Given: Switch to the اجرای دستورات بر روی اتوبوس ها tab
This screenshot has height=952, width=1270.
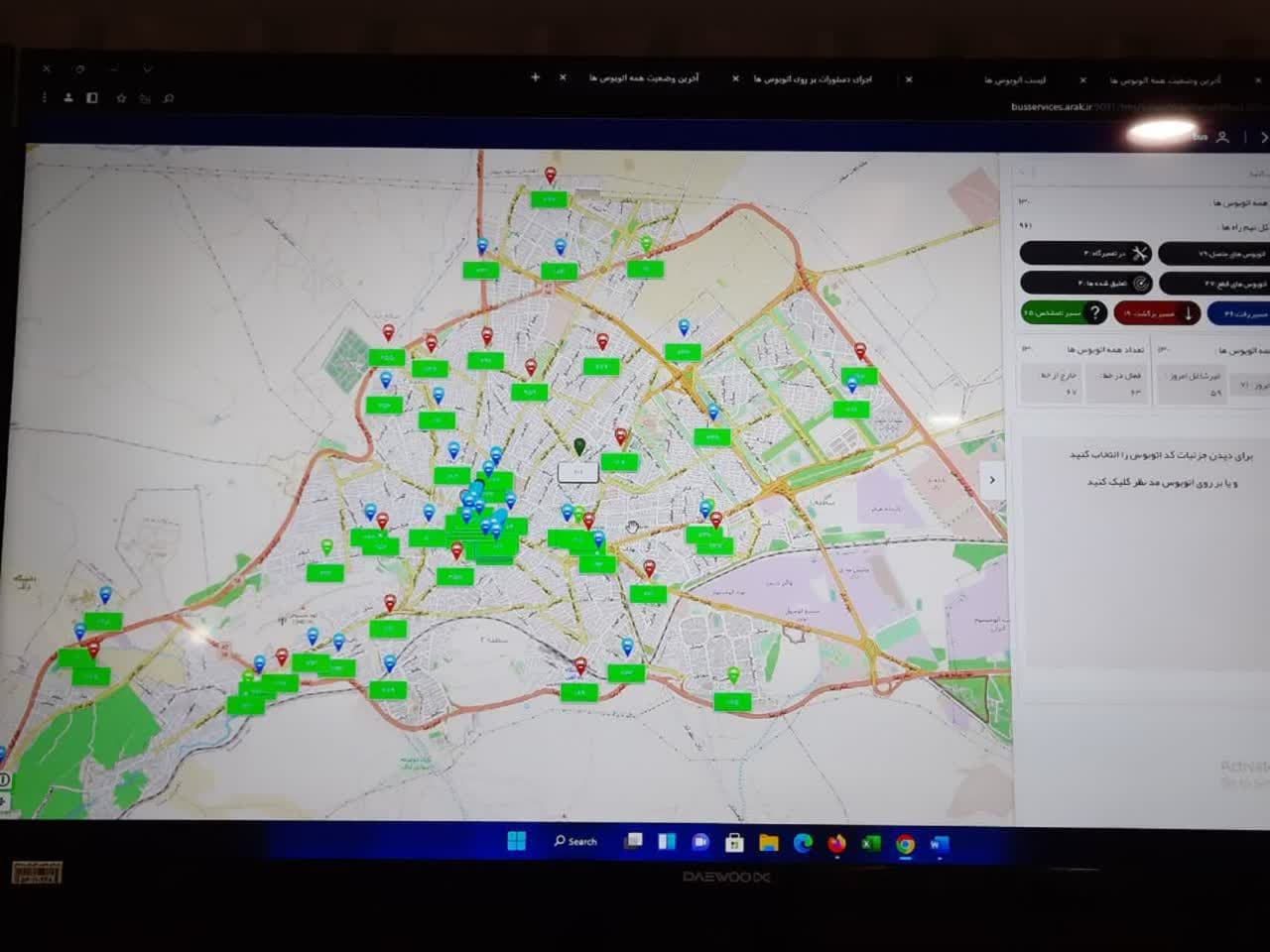Looking at the screenshot, I should 812,78.
